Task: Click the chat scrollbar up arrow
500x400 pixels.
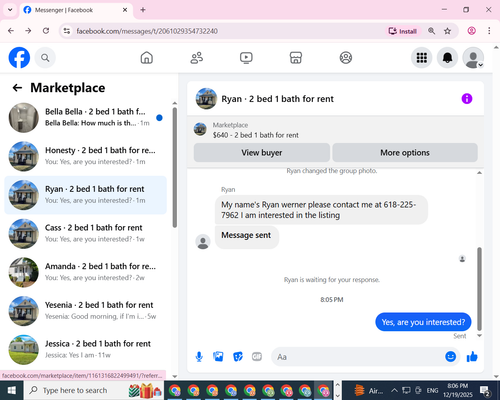Action: [479, 173]
